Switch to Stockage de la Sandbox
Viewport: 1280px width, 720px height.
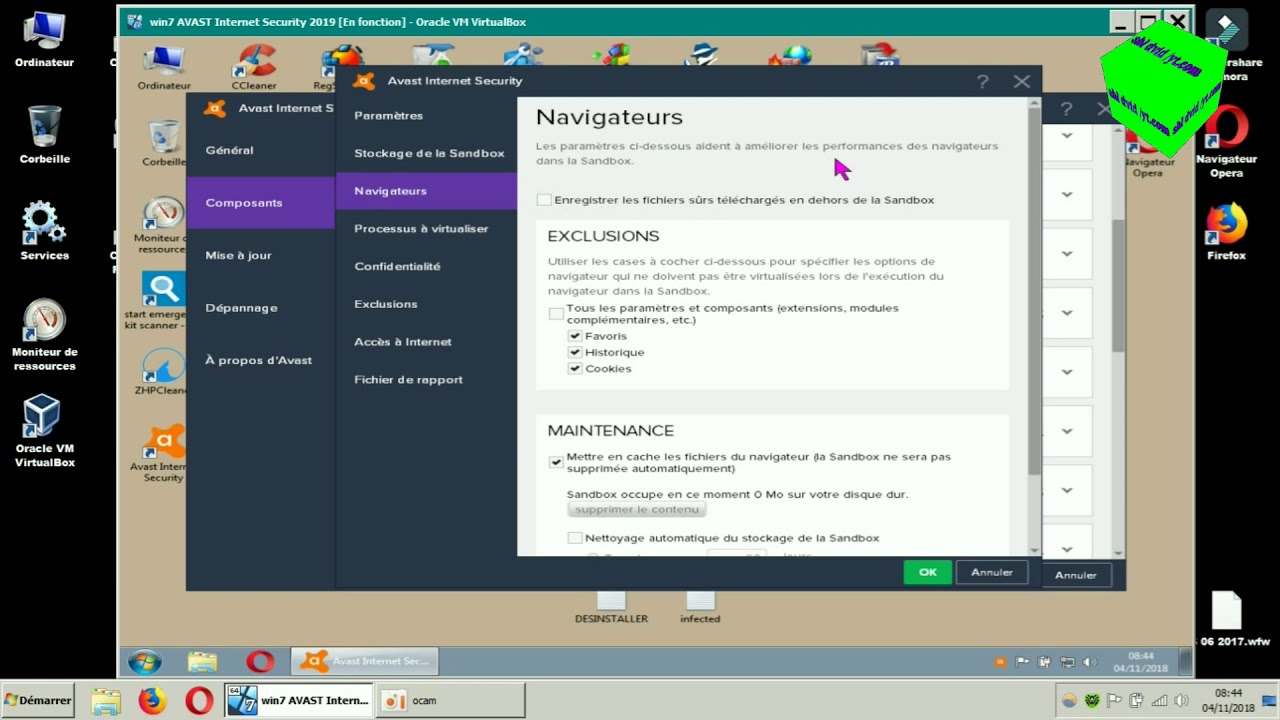(426, 153)
